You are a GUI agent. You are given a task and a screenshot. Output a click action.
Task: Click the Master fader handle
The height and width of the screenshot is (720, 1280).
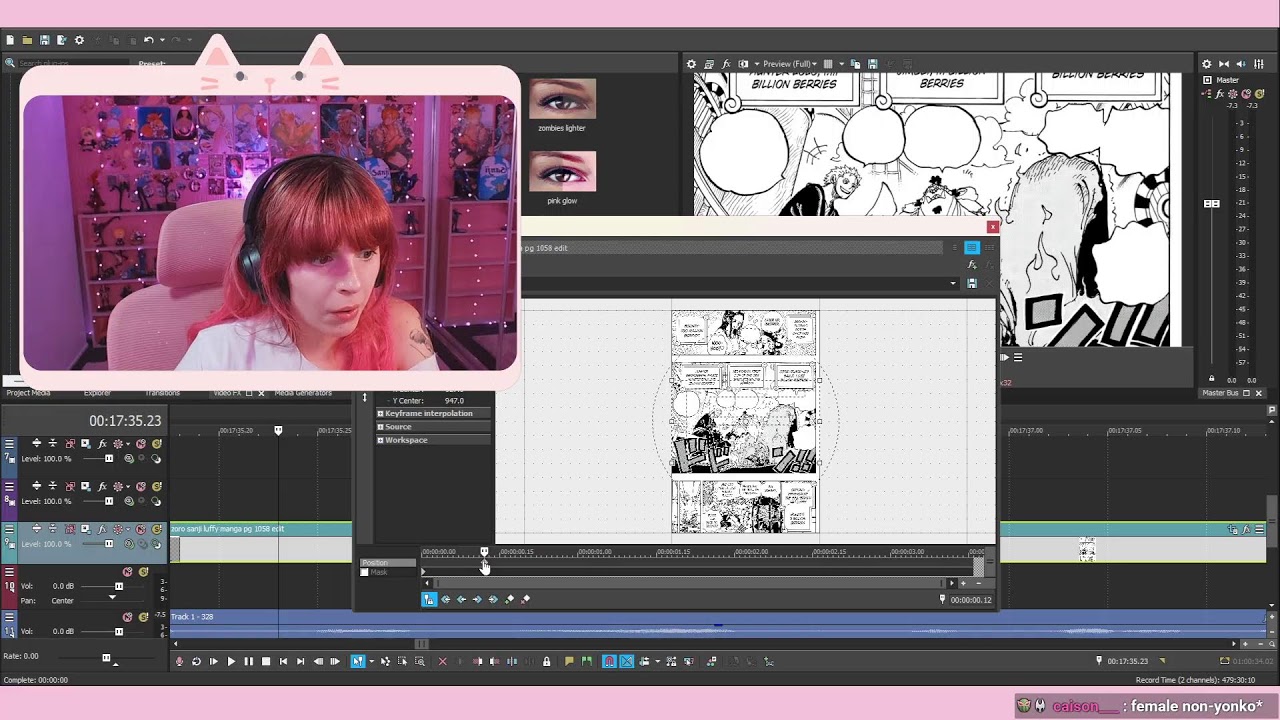[1212, 204]
